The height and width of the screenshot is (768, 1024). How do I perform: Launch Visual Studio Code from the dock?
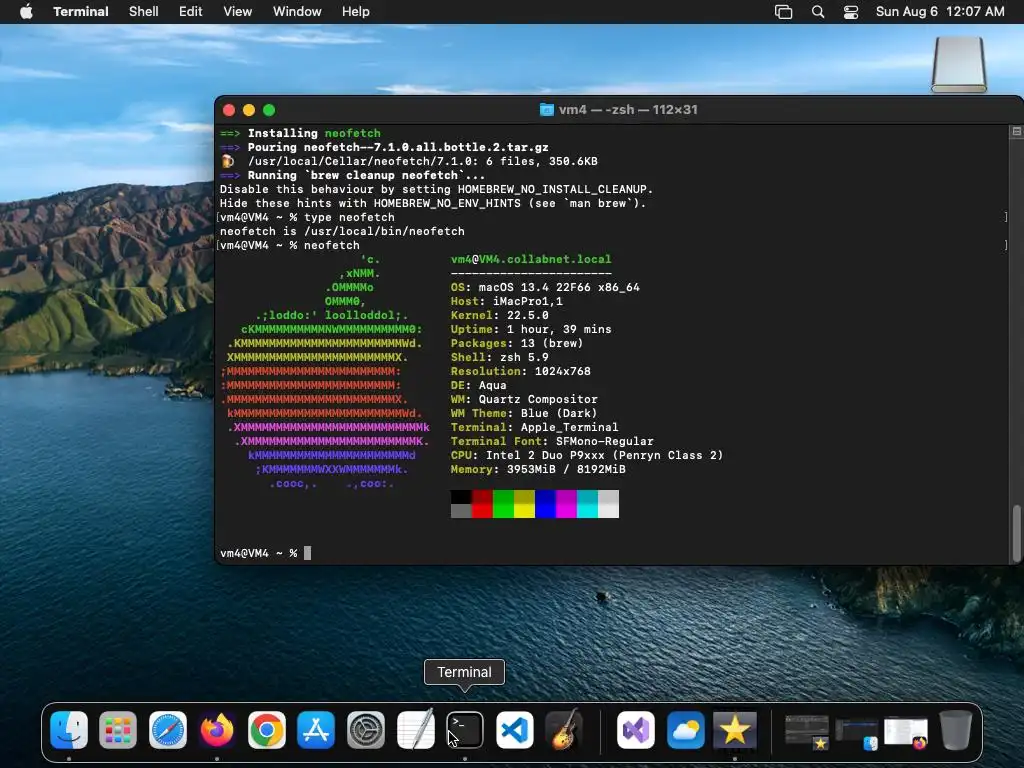click(x=515, y=729)
